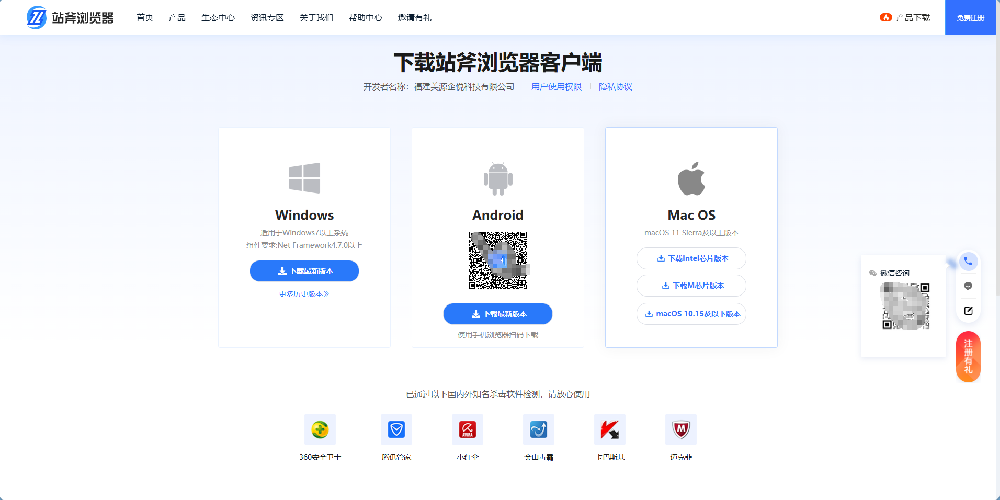Click the blue Android download button
The width and height of the screenshot is (1000, 500).
tap(498, 314)
